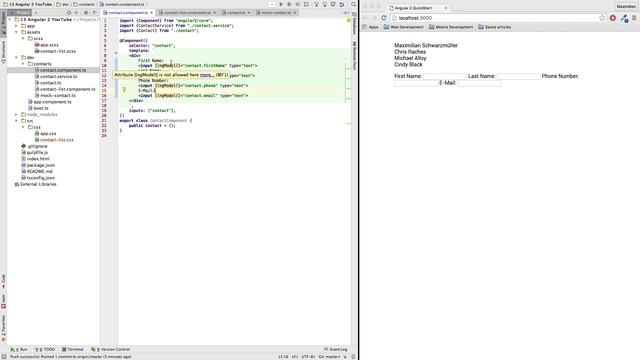Click the E-Mail input field
640x360 pixels.
point(479,83)
